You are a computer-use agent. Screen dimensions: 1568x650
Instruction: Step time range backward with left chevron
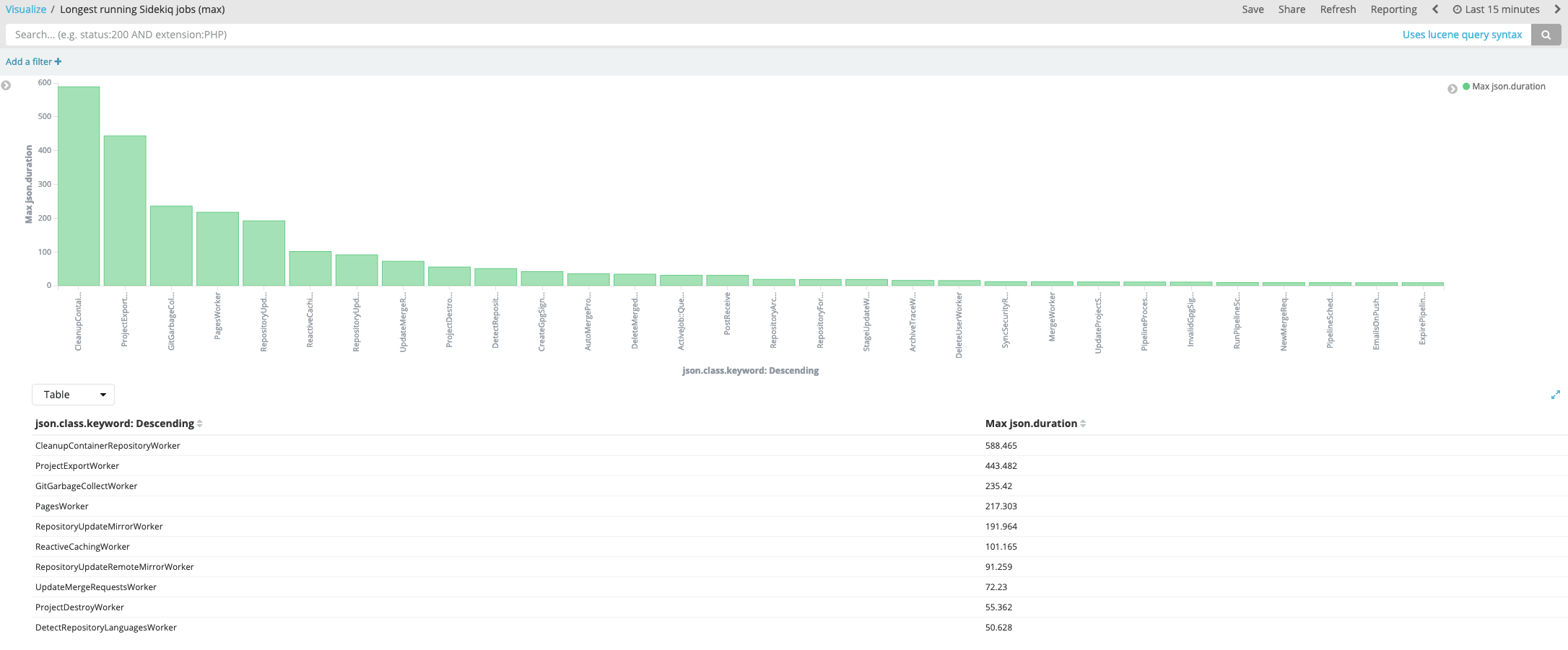[1435, 9]
